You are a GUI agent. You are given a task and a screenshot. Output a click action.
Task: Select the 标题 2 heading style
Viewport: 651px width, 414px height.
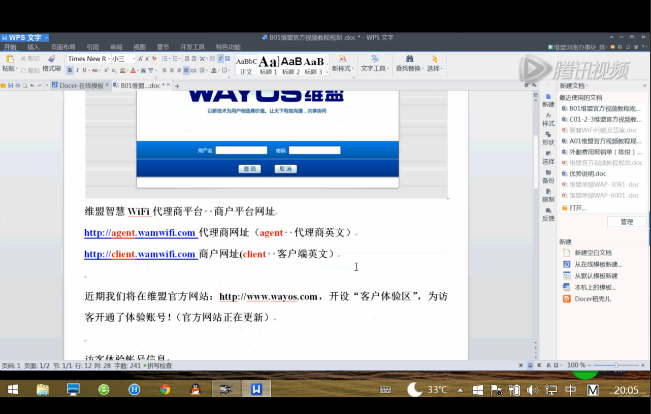click(x=291, y=66)
